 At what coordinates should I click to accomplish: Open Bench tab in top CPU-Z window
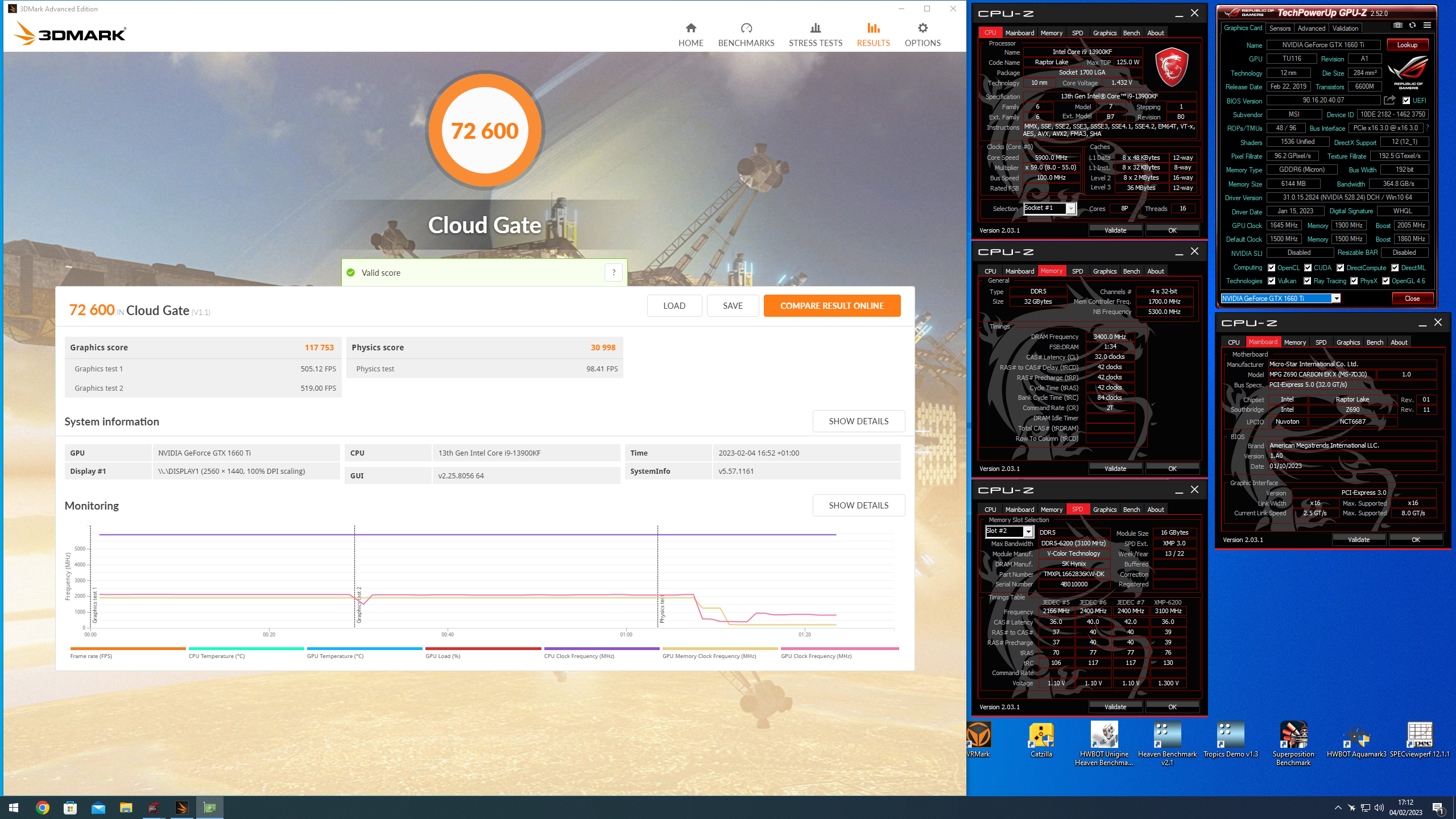click(1131, 33)
